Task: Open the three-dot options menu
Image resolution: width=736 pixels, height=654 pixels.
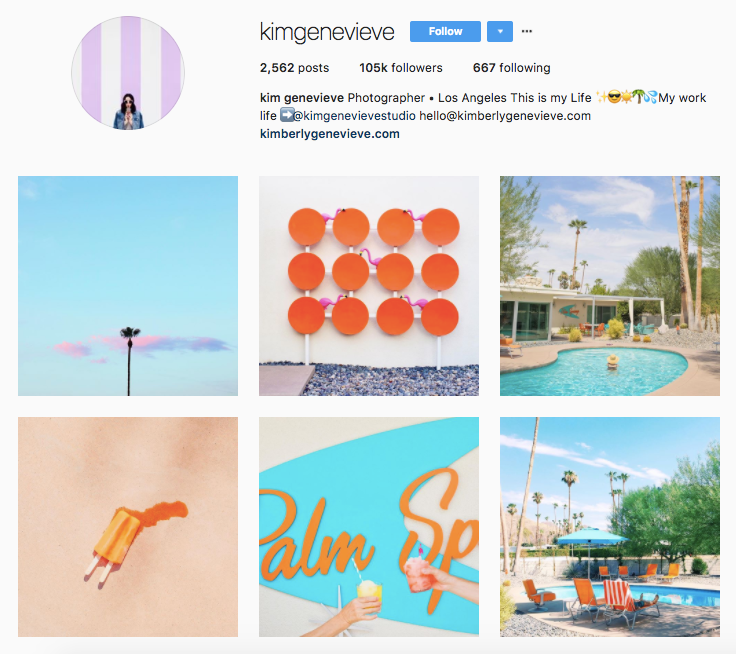Action: [x=527, y=31]
